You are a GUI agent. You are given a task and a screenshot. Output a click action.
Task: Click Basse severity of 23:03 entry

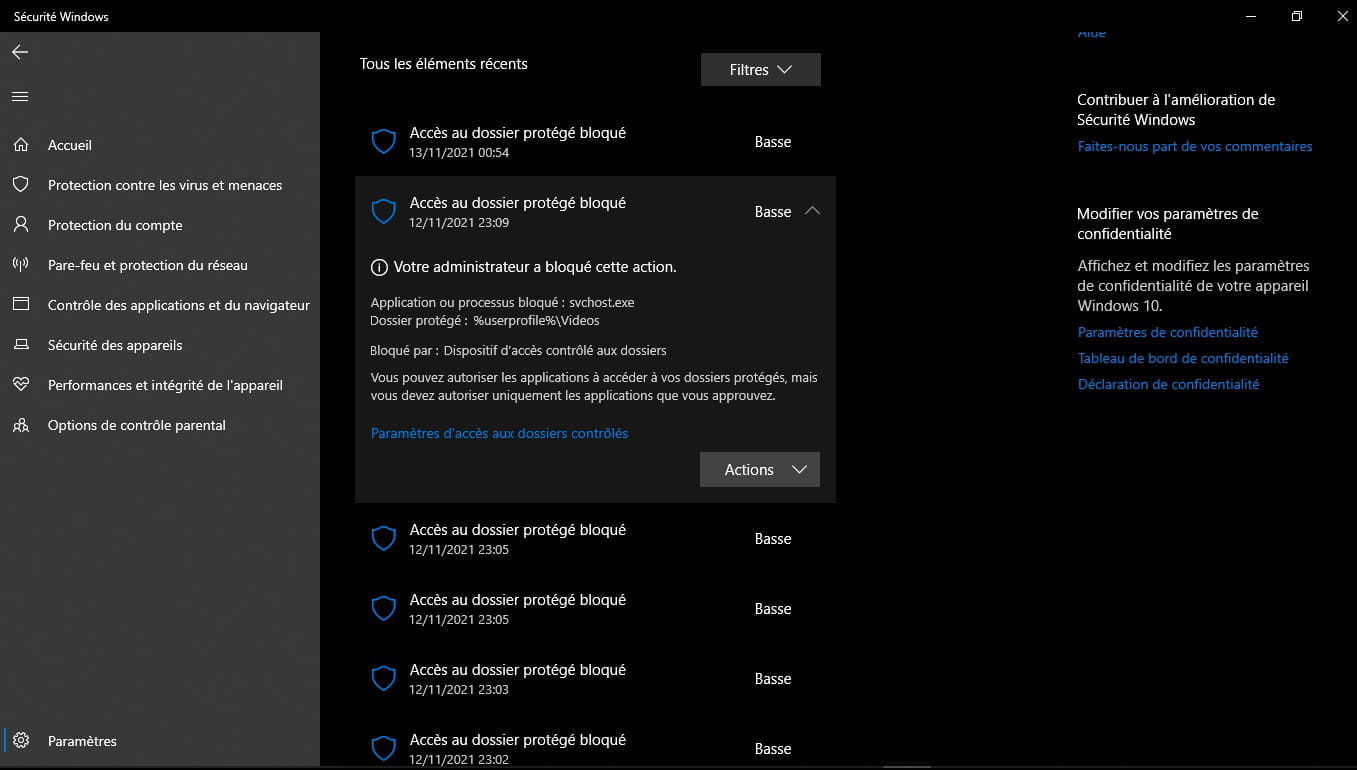tap(773, 679)
